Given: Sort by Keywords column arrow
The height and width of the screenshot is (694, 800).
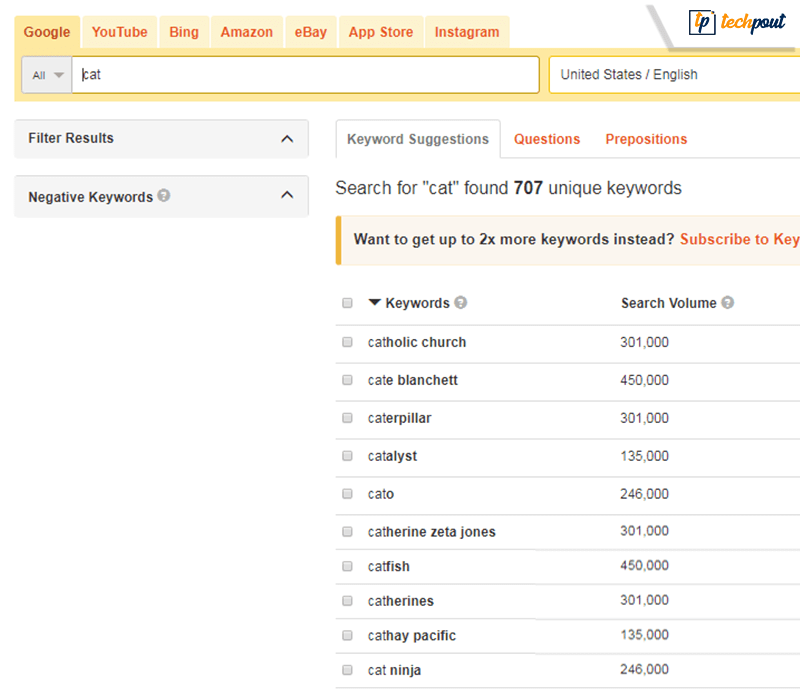Looking at the screenshot, I should [x=374, y=302].
